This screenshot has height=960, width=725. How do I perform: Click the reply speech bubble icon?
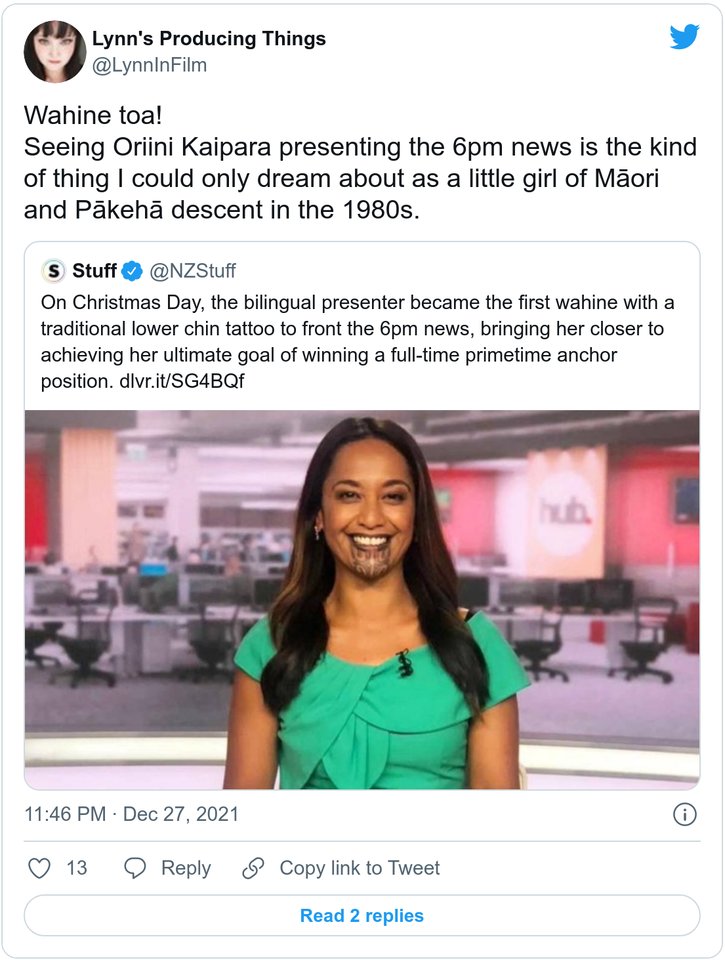[x=135, y=868]
